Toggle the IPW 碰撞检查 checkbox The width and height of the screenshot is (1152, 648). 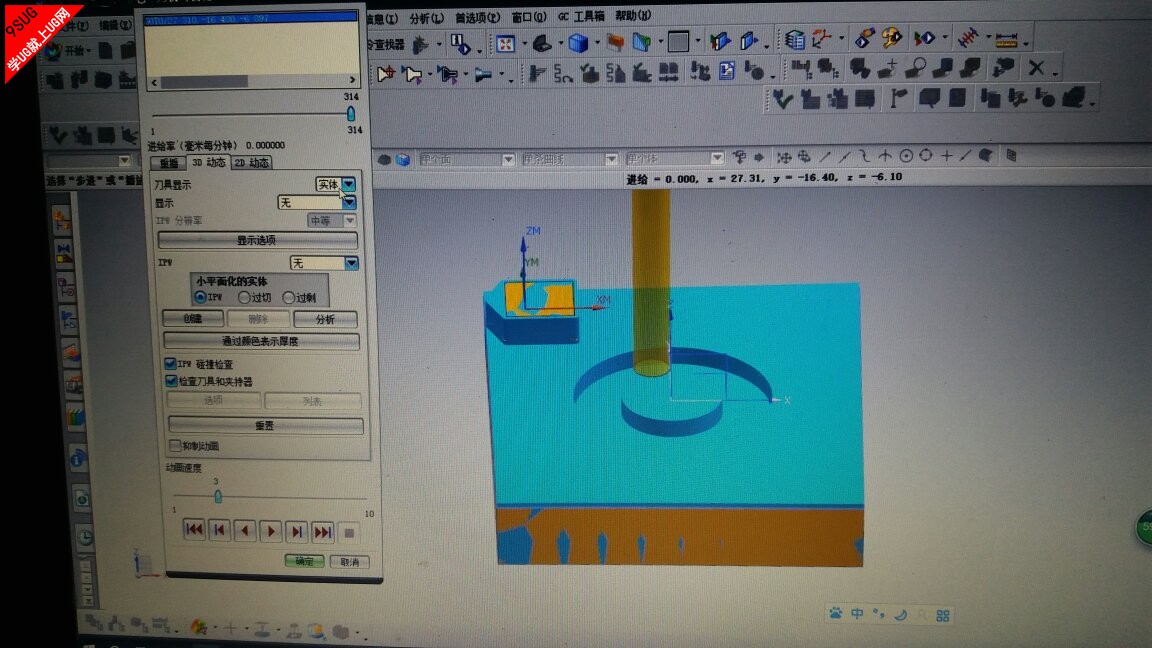point(170,364)
